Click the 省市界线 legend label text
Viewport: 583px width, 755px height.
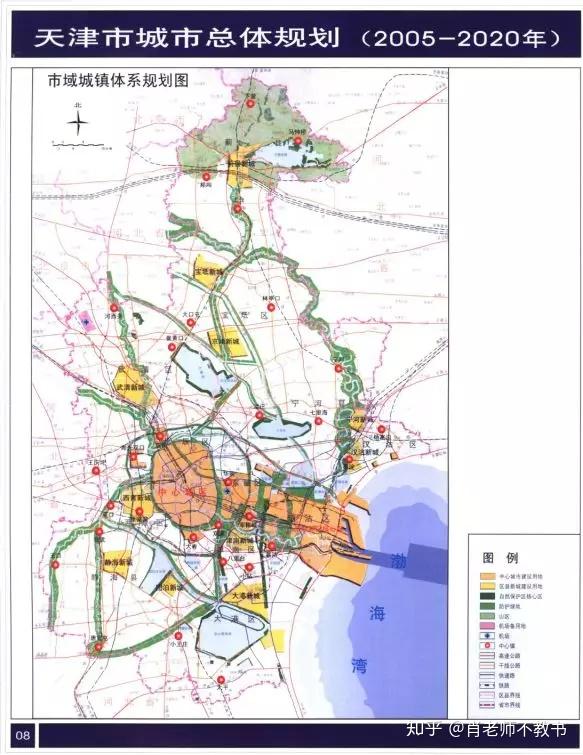(510, 705)
